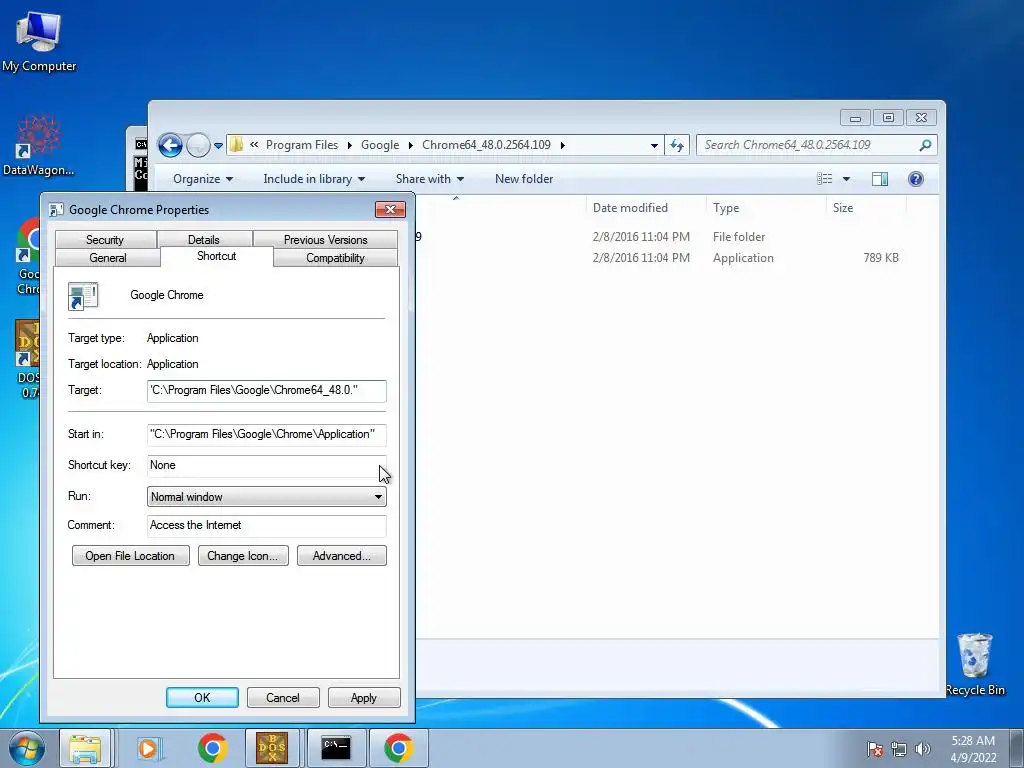The height and width of the screenshot is (768, 1024).
Task: Open the Previous Versions tab
Action: 325,240
